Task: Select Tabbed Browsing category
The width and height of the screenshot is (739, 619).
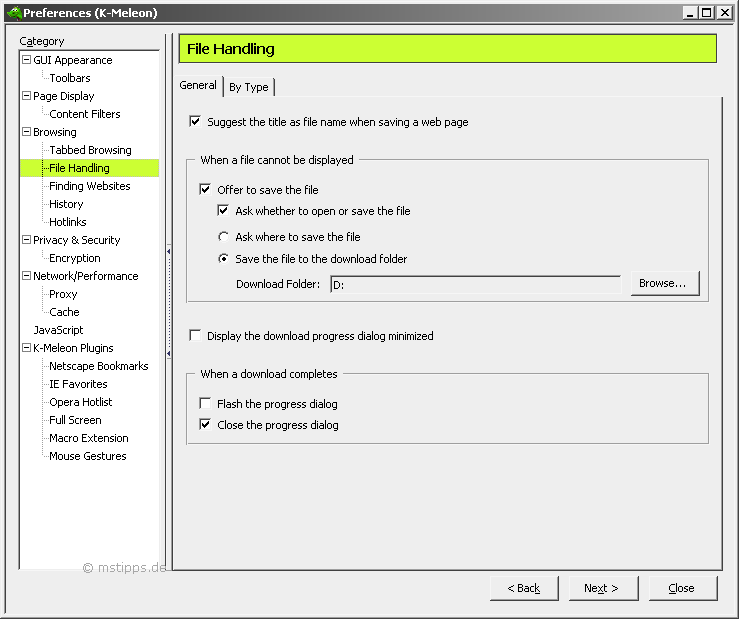Action: tap(90, 150)
